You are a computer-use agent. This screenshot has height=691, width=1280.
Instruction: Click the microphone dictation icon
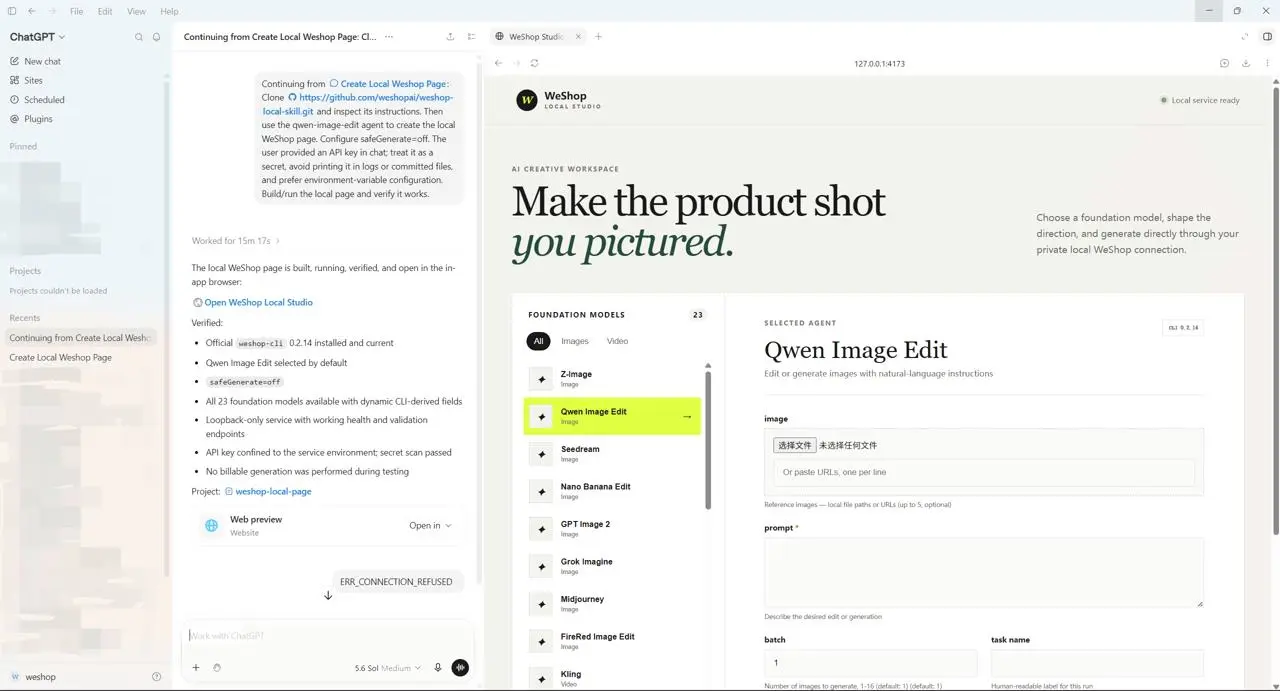tap(438, 668)
